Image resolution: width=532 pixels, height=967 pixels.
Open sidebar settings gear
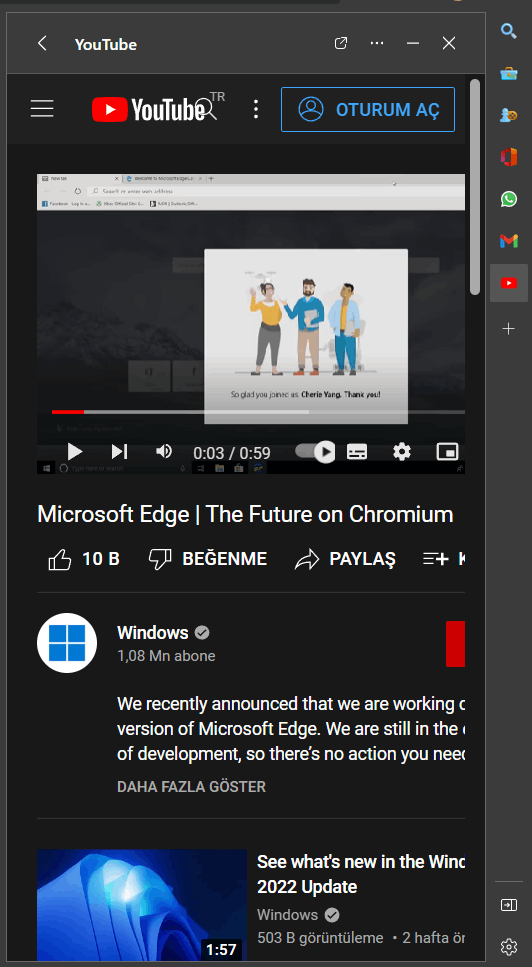coord(509,946)
